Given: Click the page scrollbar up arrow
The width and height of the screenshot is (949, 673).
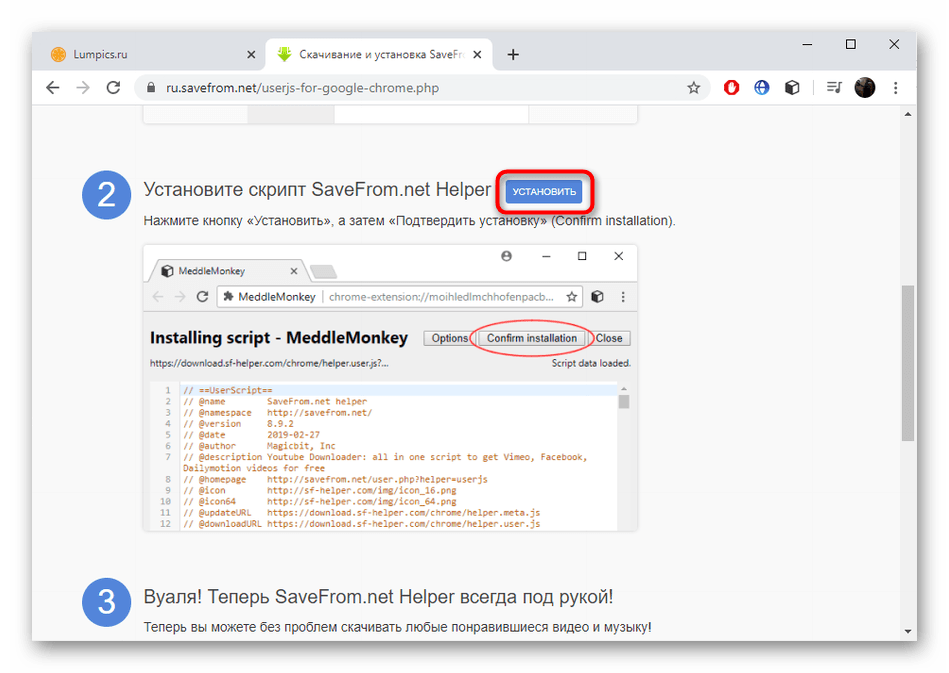Looking at the screenshot, I should click(908, 114).
